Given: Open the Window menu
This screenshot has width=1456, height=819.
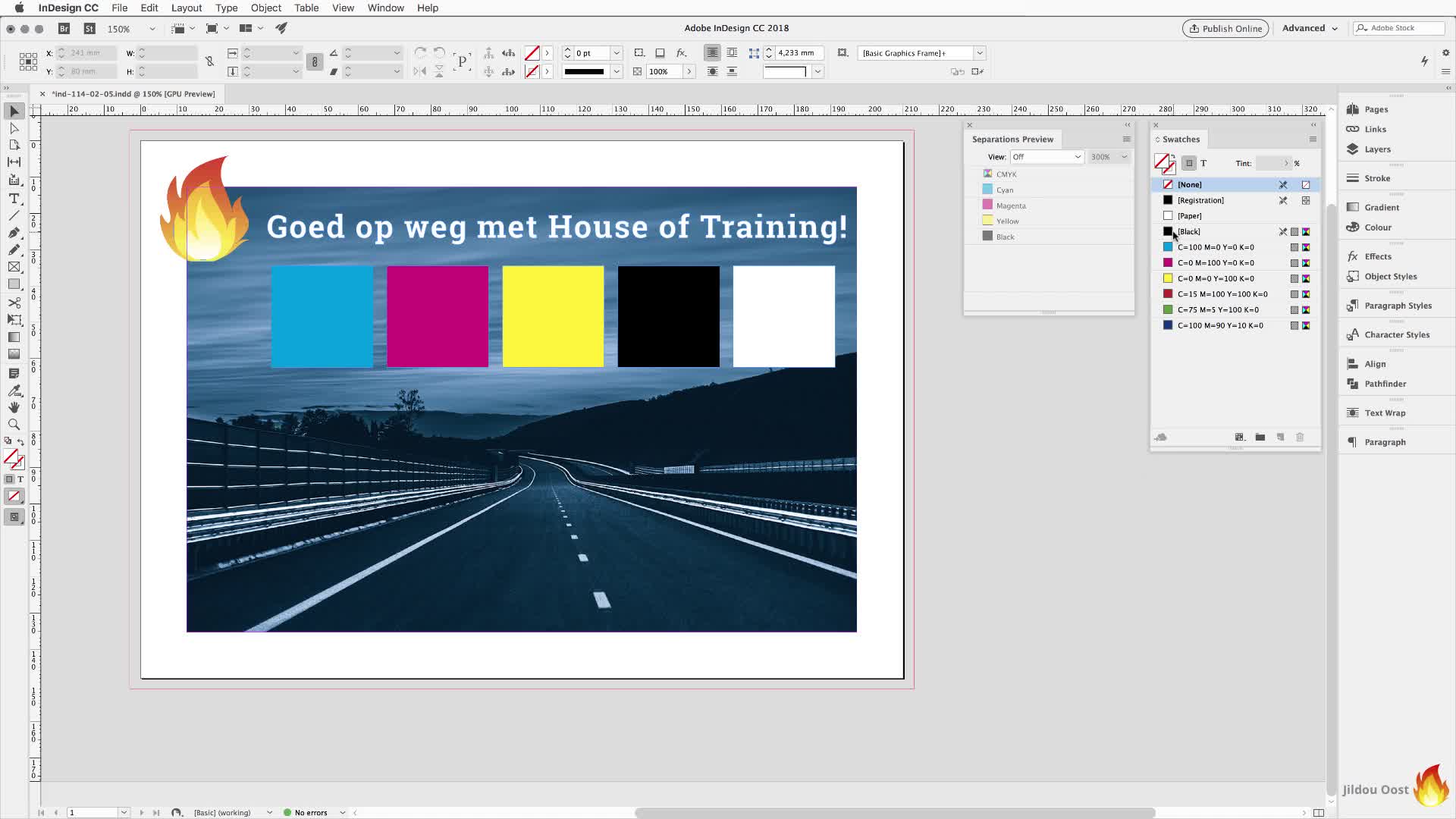Looking at the screenshot, I should [385, 8].
